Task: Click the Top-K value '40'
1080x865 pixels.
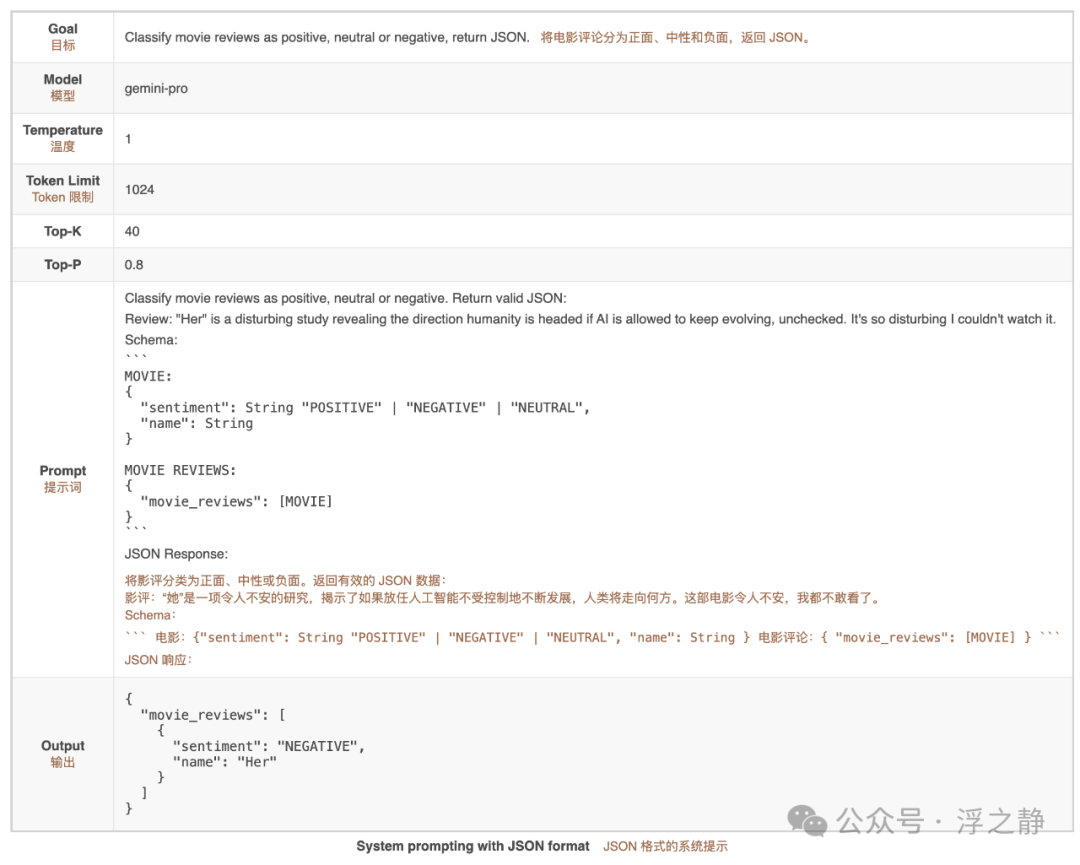Action: coord(132,231)
